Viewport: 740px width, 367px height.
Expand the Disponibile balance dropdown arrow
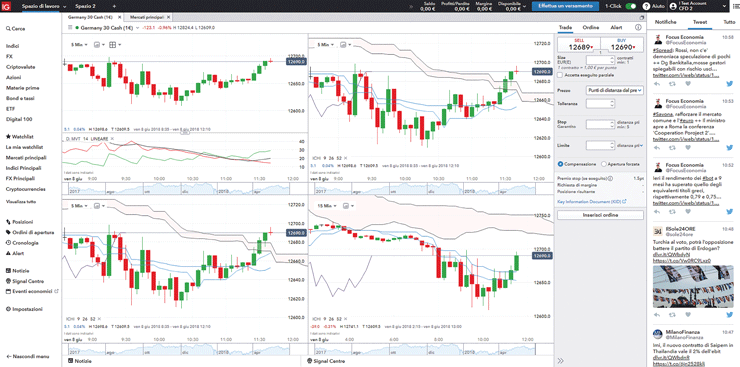click(525, 6)
